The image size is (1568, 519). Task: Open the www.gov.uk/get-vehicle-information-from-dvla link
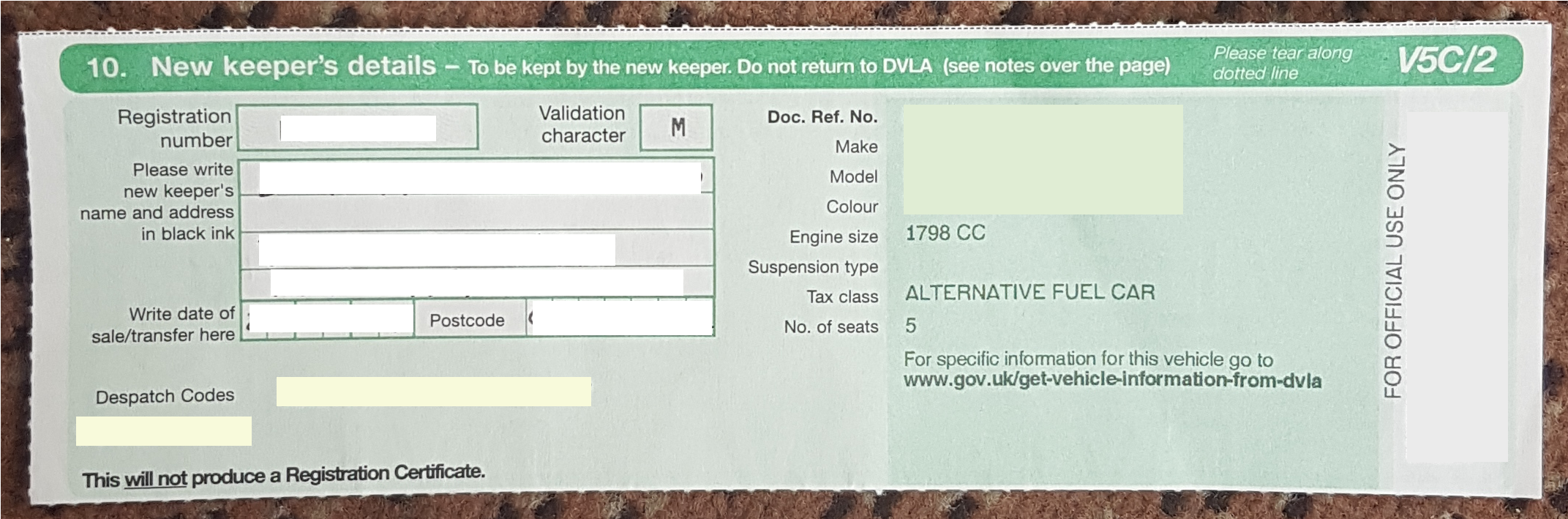pos(1112,381)
